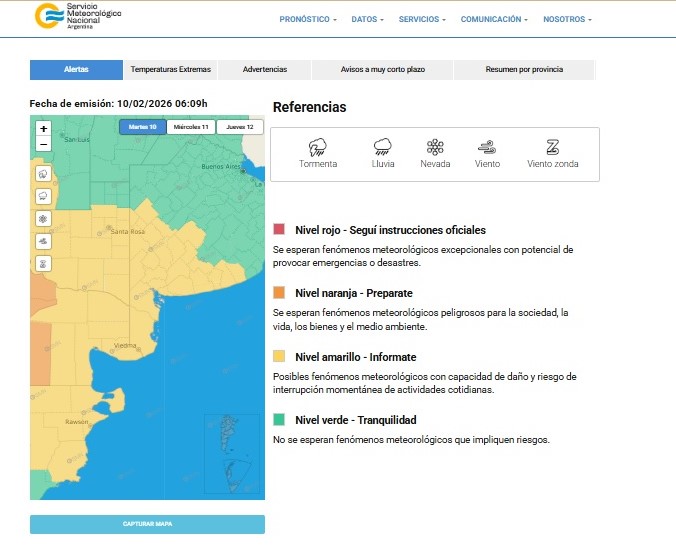This screenshot has height=546, width=676.
Task: Switch map to Miércoles 11
Action: point(191,127)
